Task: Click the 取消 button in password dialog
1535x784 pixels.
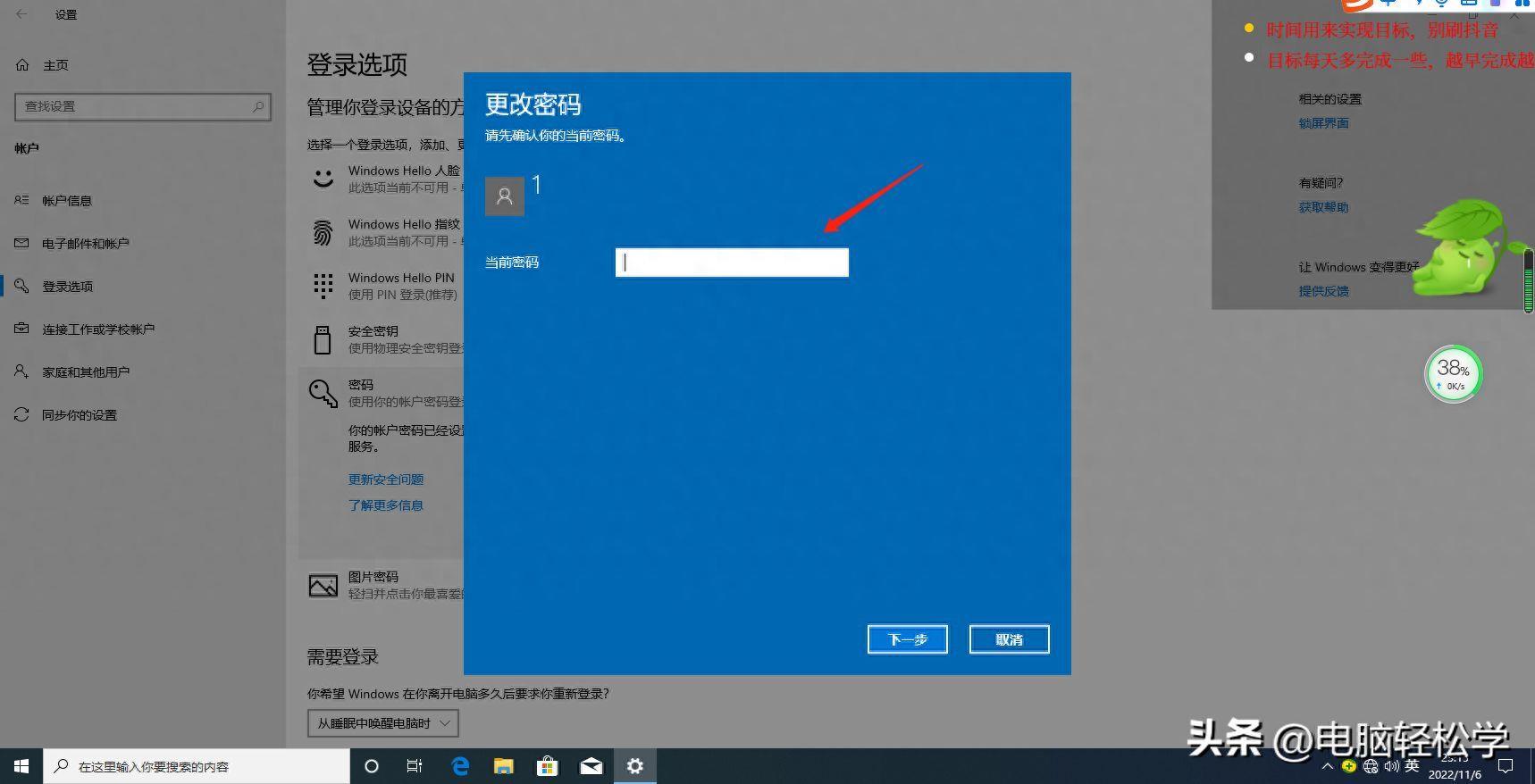Action: [x=1009, y=639]
